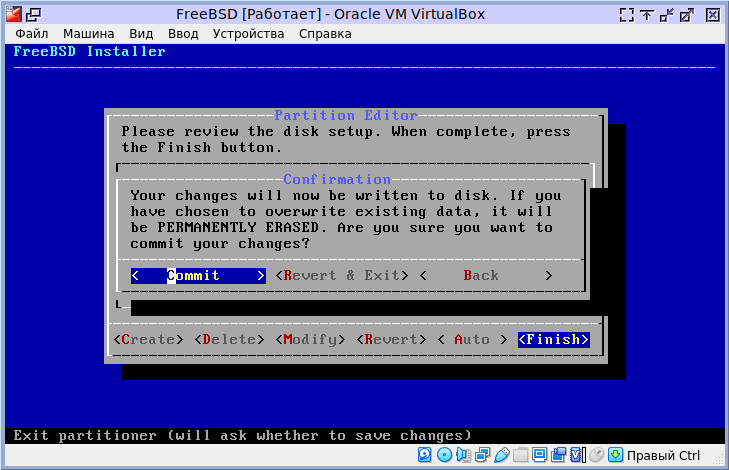Screen dimensions: 729x470
Task: Choose Revert & Exit in the Confirmation dialog
Action: (x=342, y=276)
